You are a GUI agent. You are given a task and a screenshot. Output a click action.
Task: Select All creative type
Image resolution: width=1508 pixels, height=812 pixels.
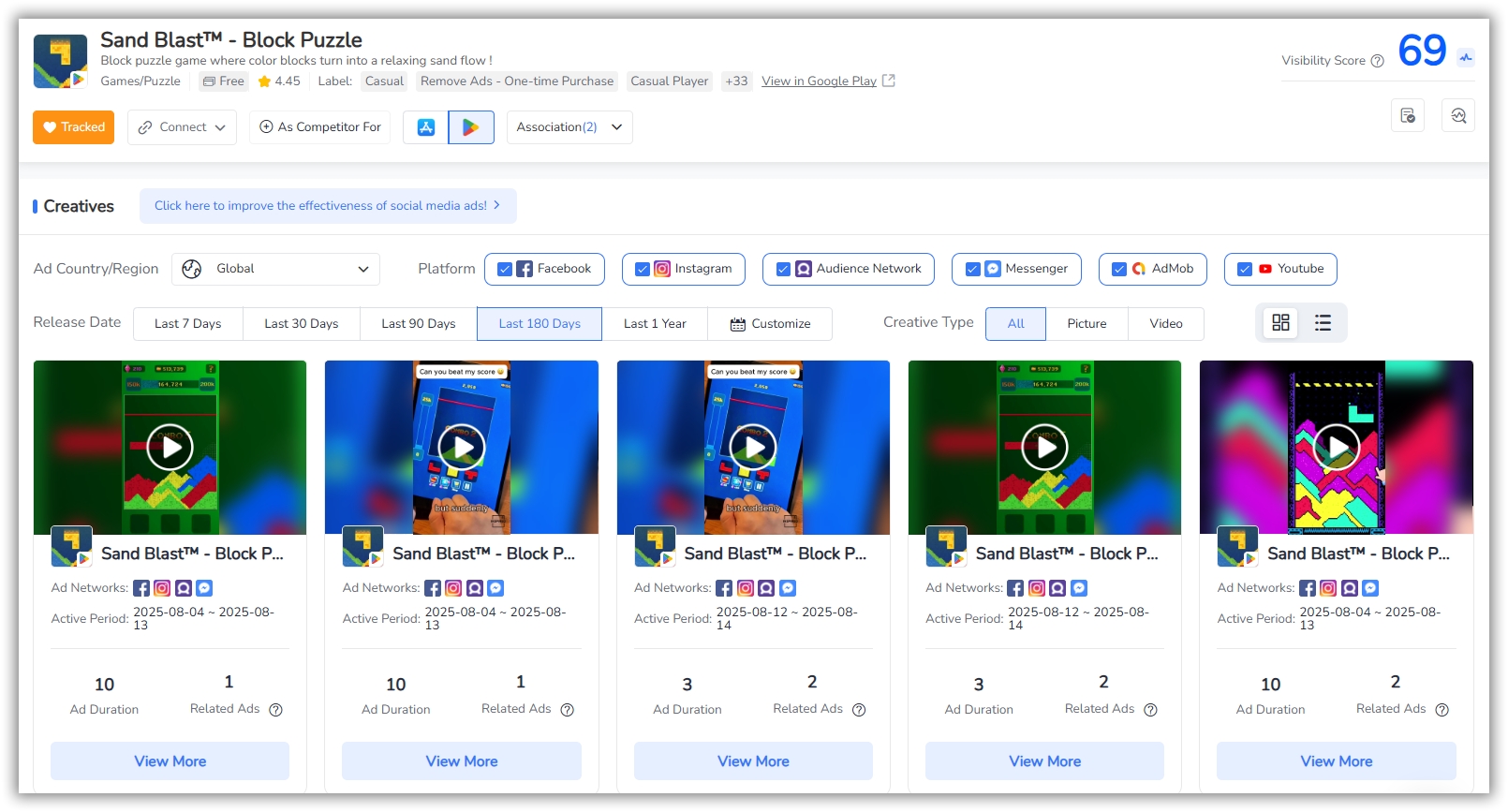1016,324
